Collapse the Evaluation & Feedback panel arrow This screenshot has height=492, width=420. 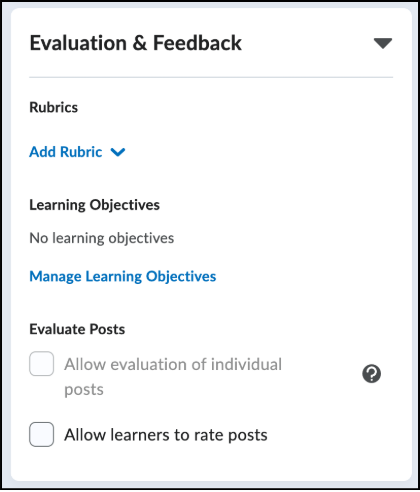(383, 43)
